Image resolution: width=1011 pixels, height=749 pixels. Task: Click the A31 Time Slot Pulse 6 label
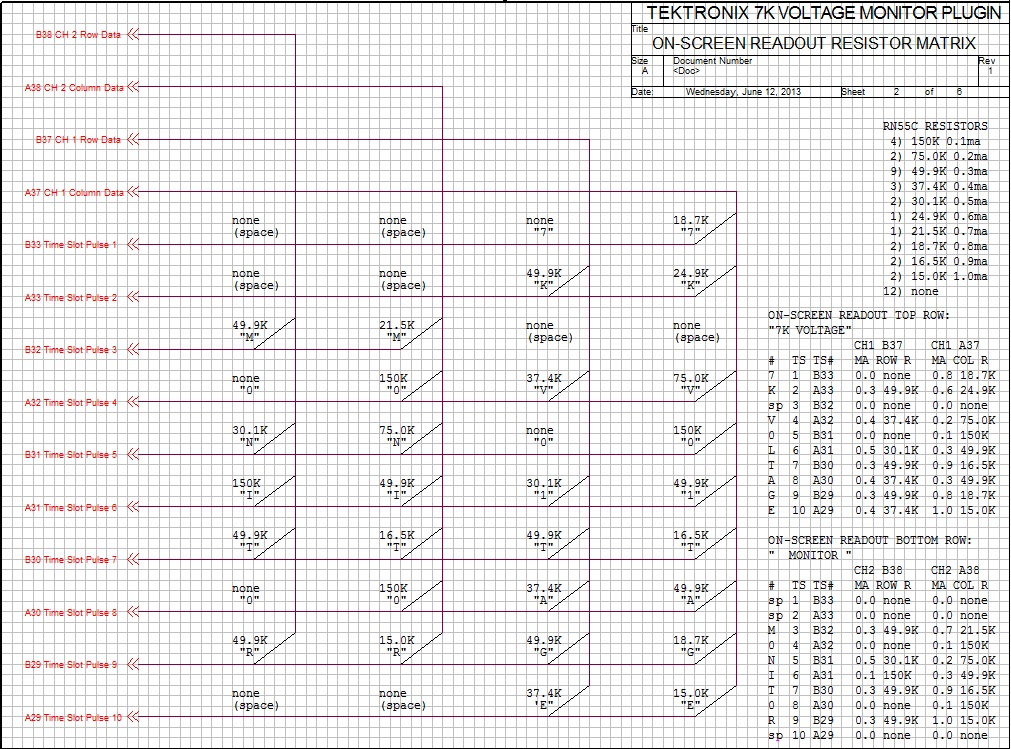click(71, 508)
